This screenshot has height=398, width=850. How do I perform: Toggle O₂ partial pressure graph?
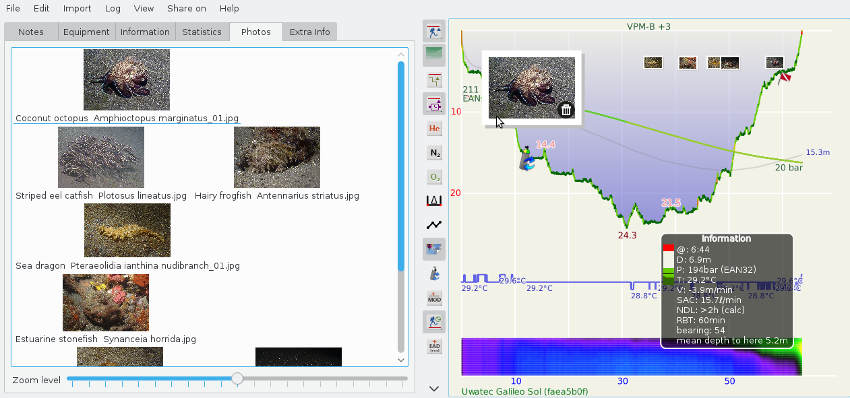(434, 177)
